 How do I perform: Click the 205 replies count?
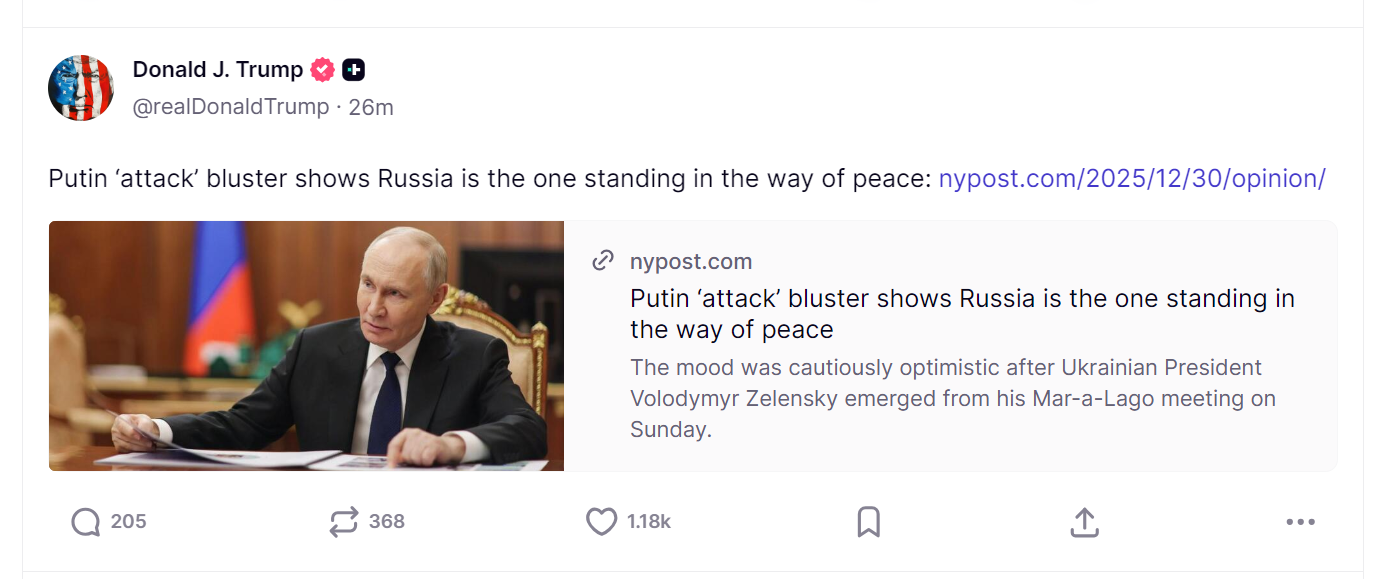point(128,522)
